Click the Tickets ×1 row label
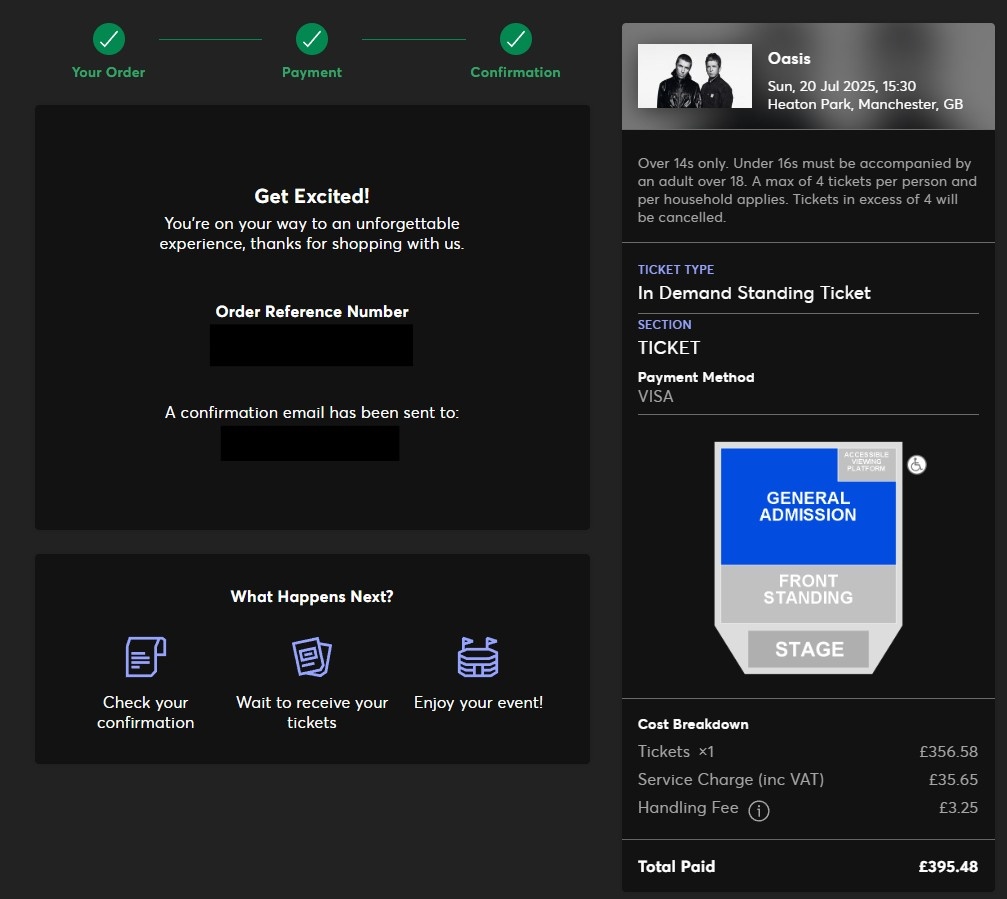The width and height of the screenshot is (1007, 899). tap(676, 751)
